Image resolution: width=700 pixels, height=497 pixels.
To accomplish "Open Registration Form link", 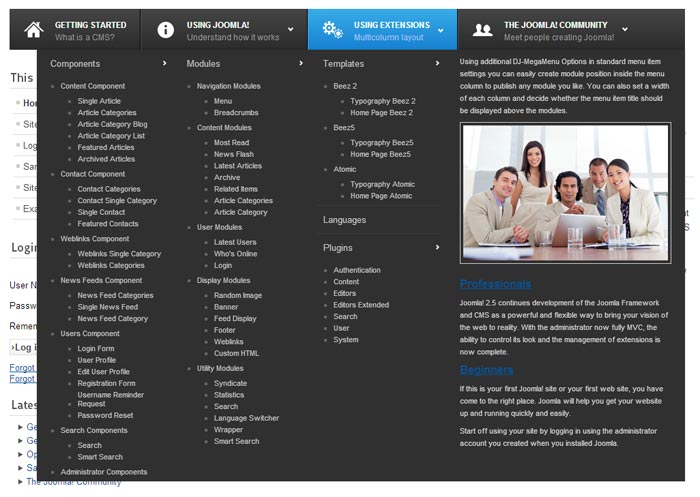I will click(106, 384).
